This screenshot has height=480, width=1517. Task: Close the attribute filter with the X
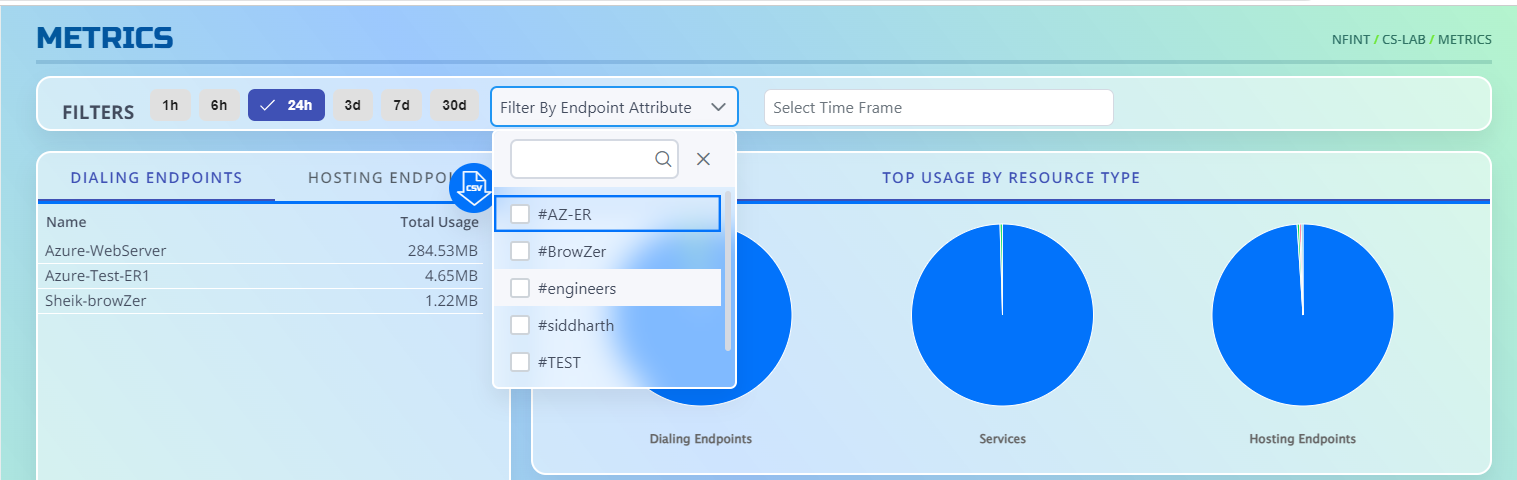coord(703,159)
